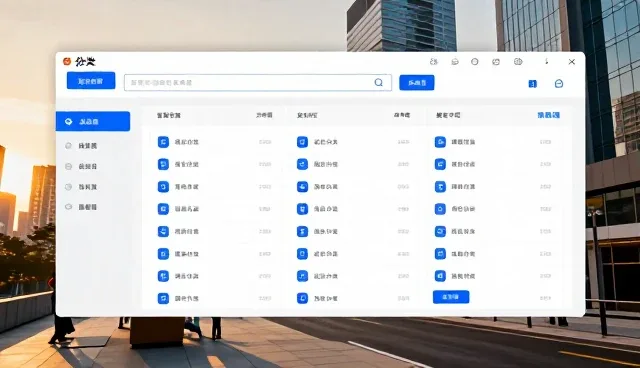640x368 pixels.
Task: Click the blue icon in the last row, middle column
Action: [x=302, y=298]
